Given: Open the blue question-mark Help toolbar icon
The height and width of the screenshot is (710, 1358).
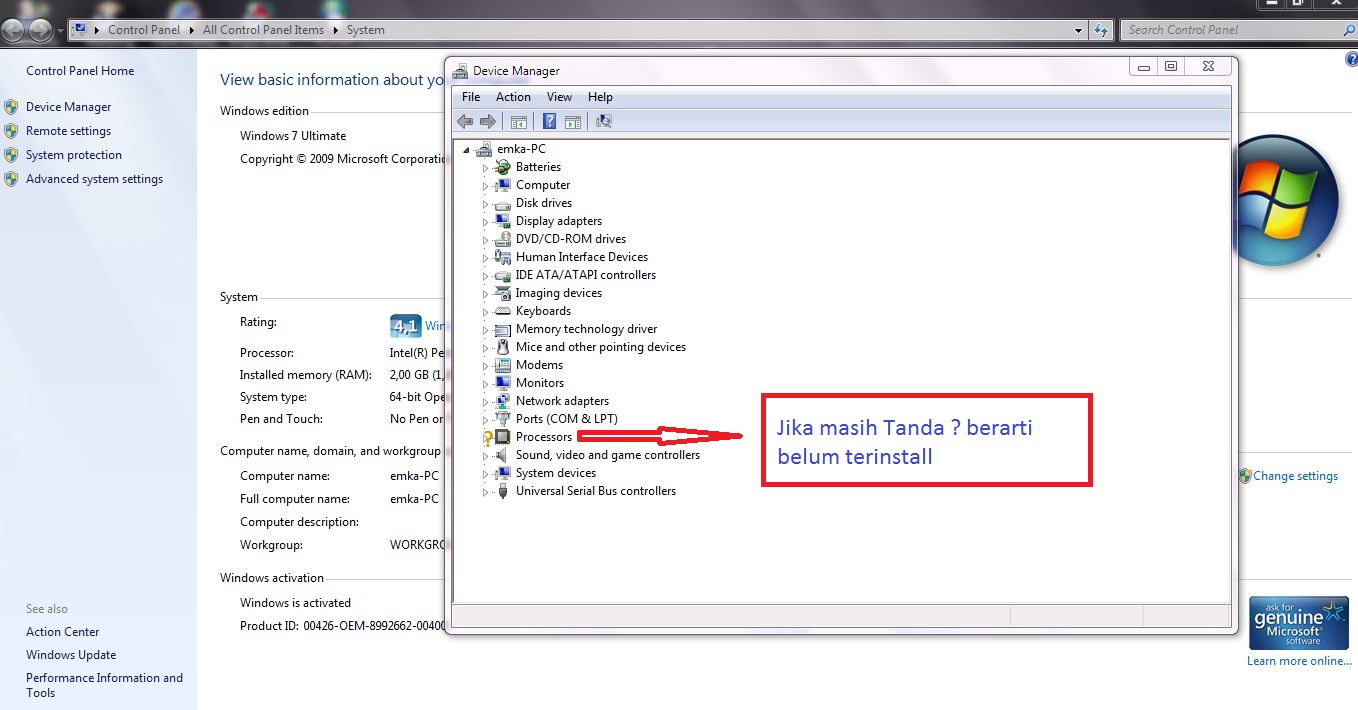Looking at the screenshot, I should point(549,121).
